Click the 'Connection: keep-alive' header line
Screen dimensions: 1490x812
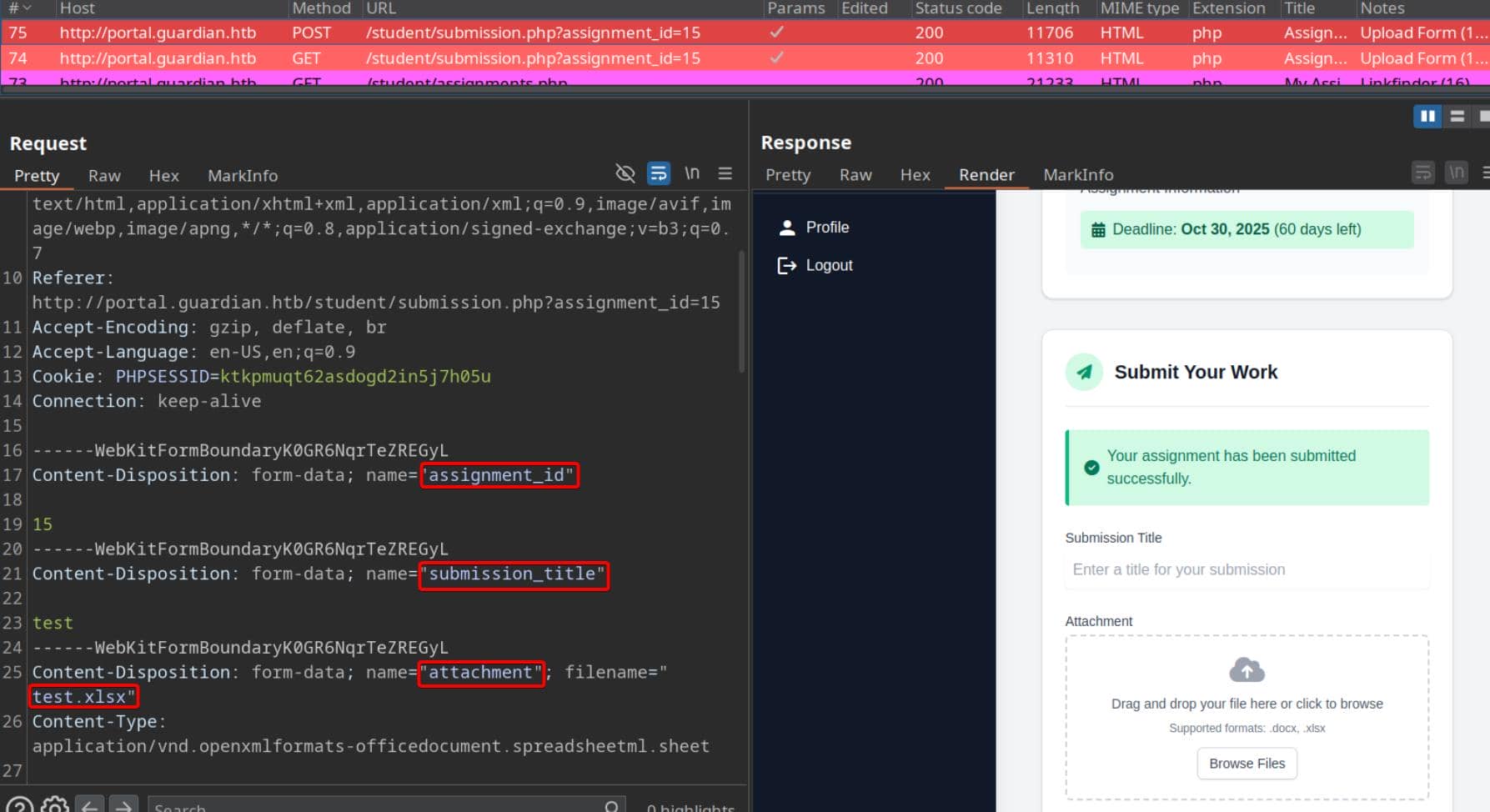coord(147,401)
